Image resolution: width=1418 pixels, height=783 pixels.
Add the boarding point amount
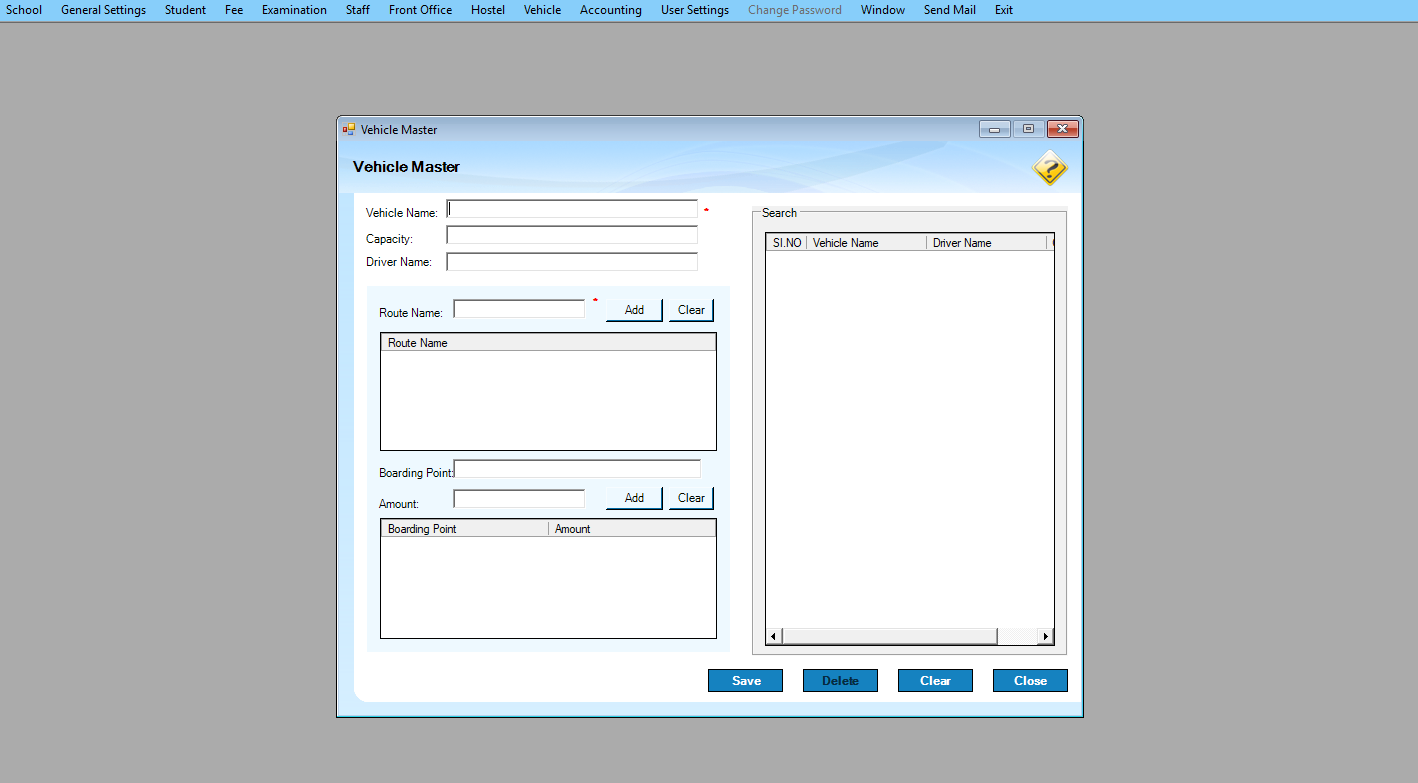(x=634, y=498)
